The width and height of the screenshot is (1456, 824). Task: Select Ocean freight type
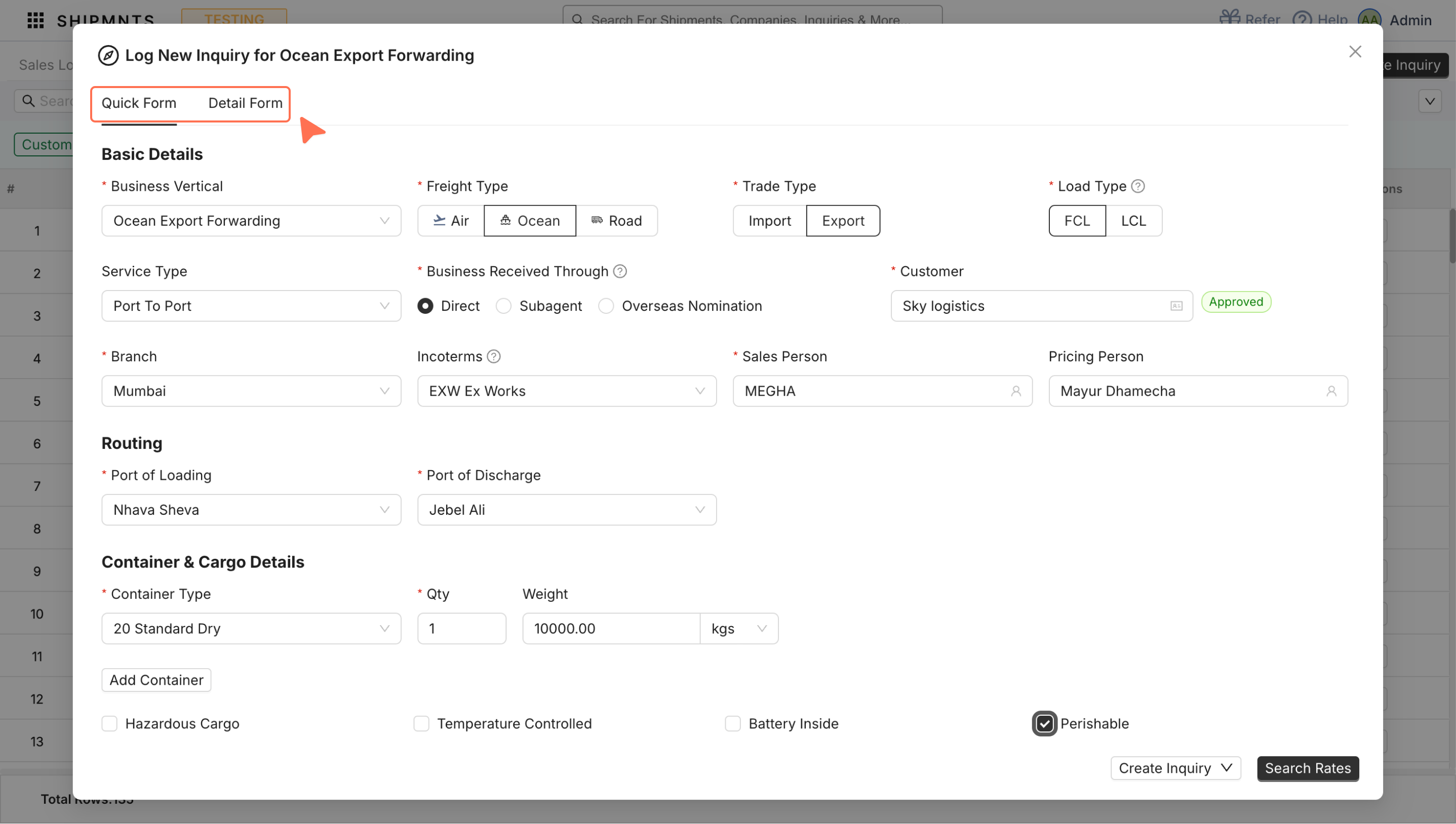click(x=530, y=221)
